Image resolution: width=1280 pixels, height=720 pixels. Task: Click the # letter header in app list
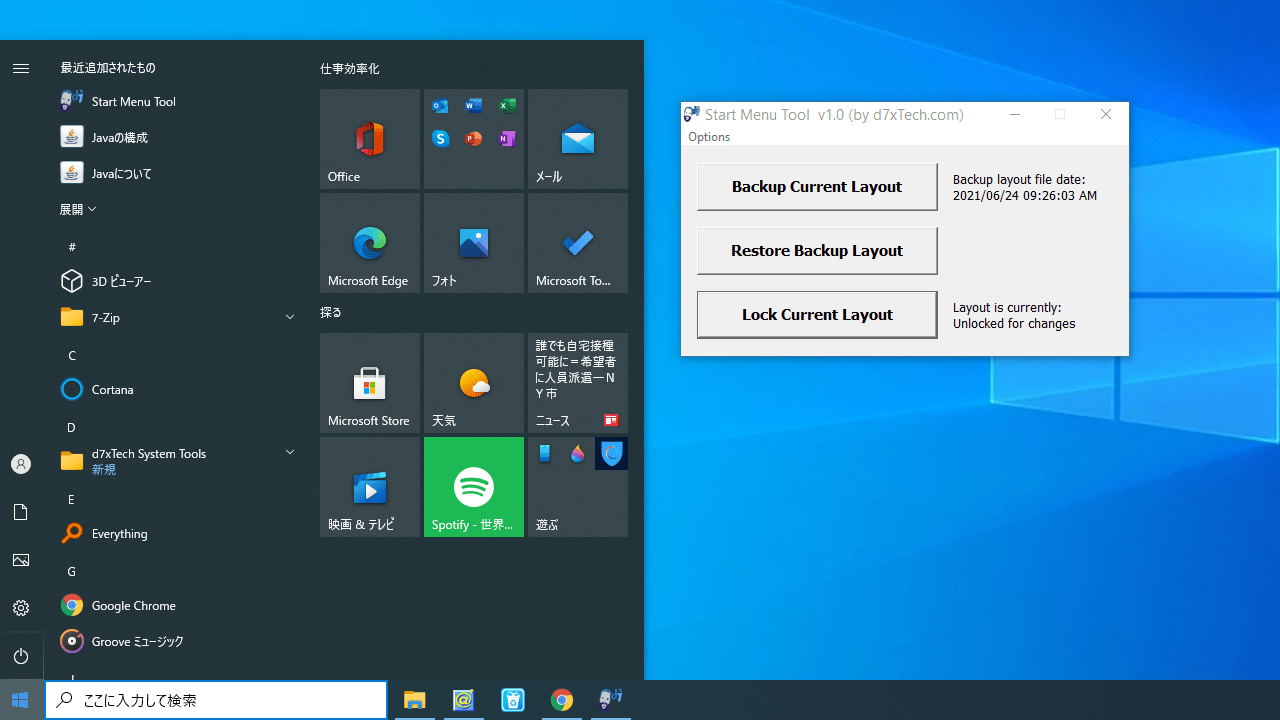click(x=72, y=247)
